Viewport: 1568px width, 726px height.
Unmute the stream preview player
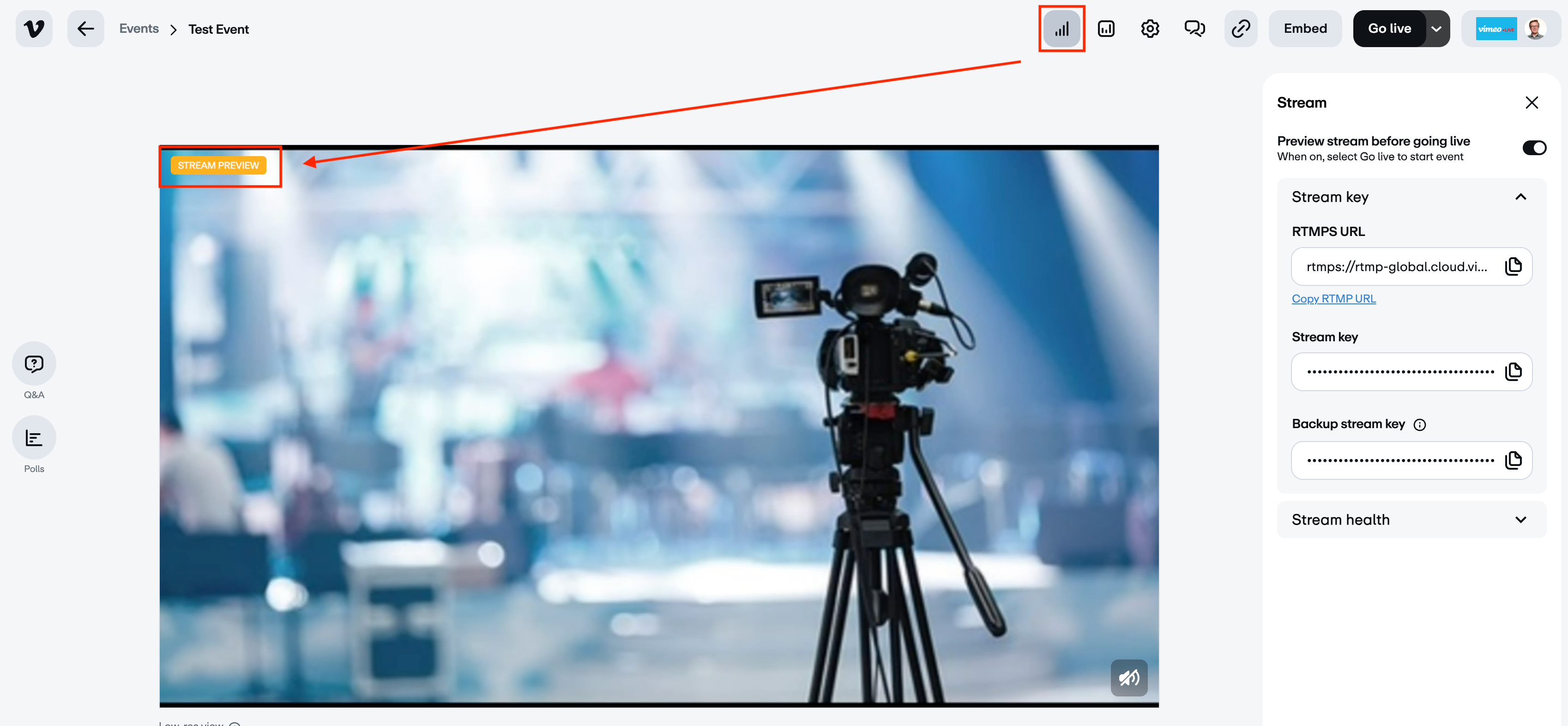pyautogui.click(x=1129, y=677)
